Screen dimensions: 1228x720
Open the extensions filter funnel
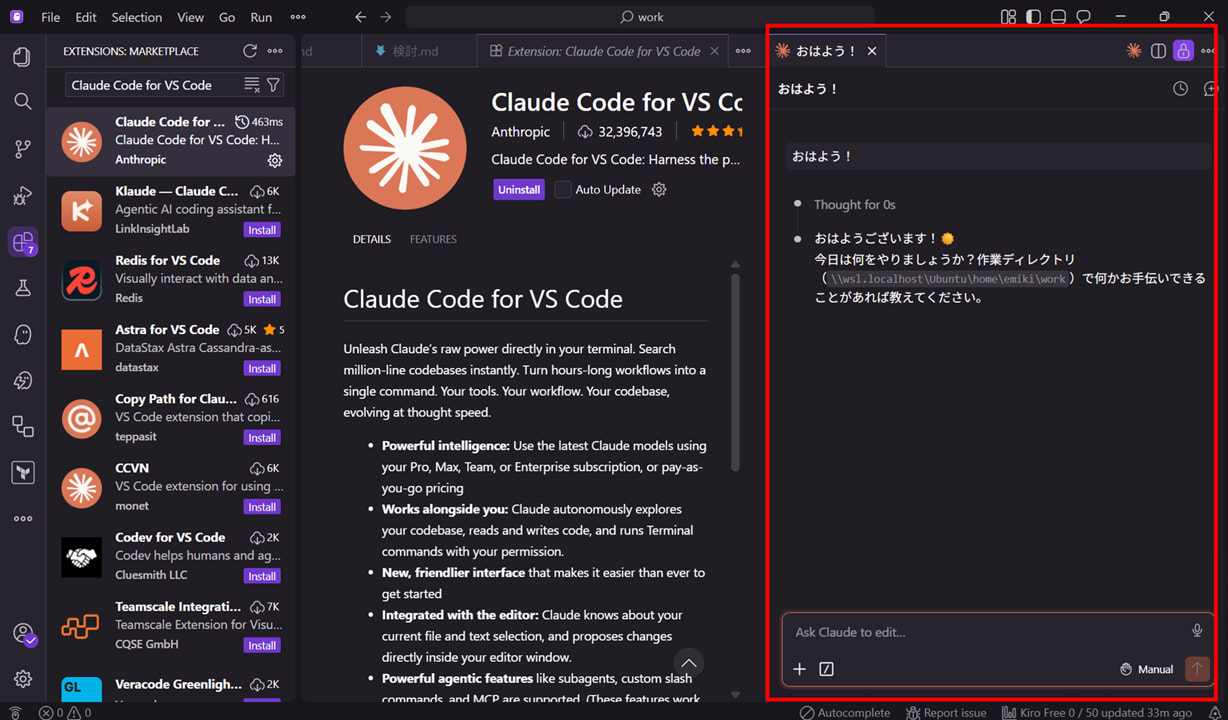pos(273,85)
